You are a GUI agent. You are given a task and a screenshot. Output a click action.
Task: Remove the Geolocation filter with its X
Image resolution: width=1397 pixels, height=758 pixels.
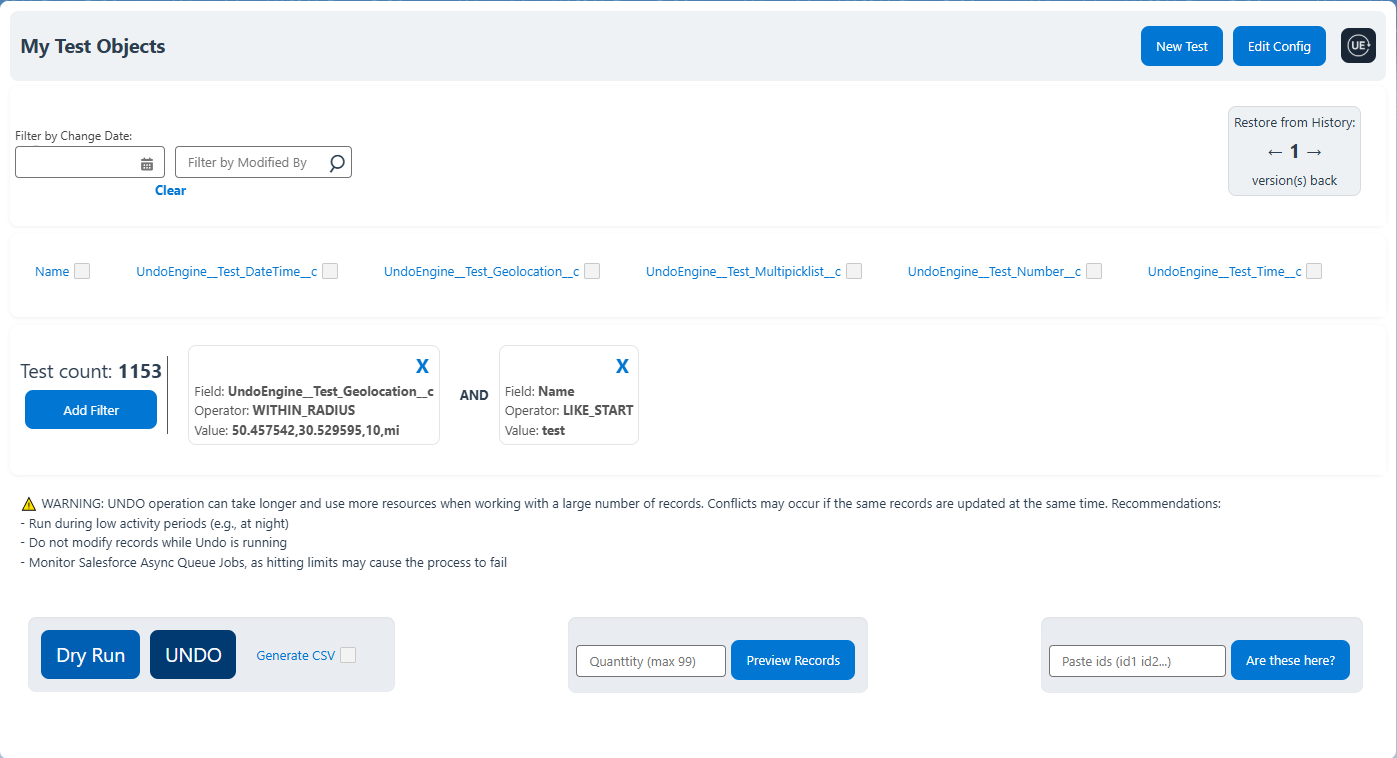422,366
